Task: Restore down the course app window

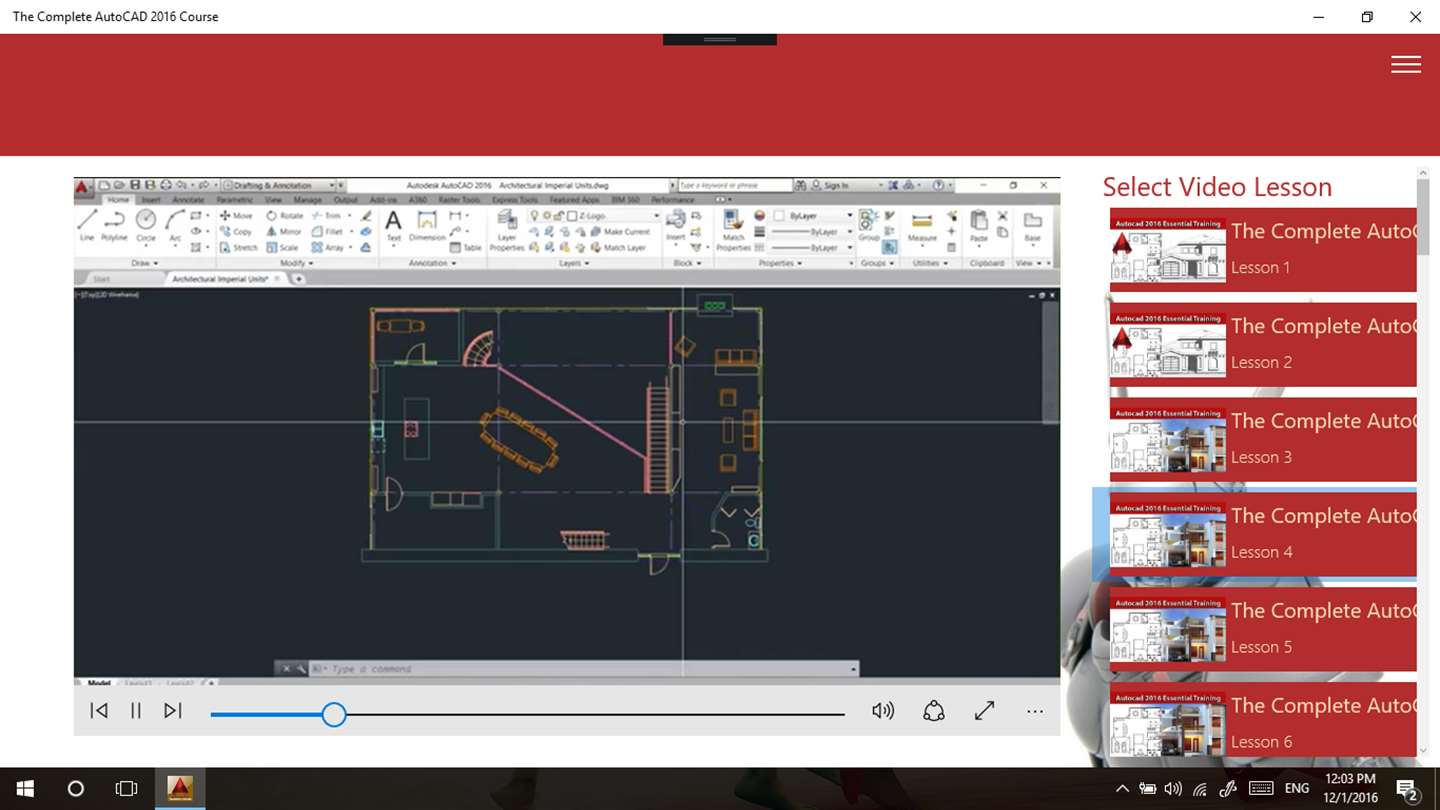Action: (1367, 17)
